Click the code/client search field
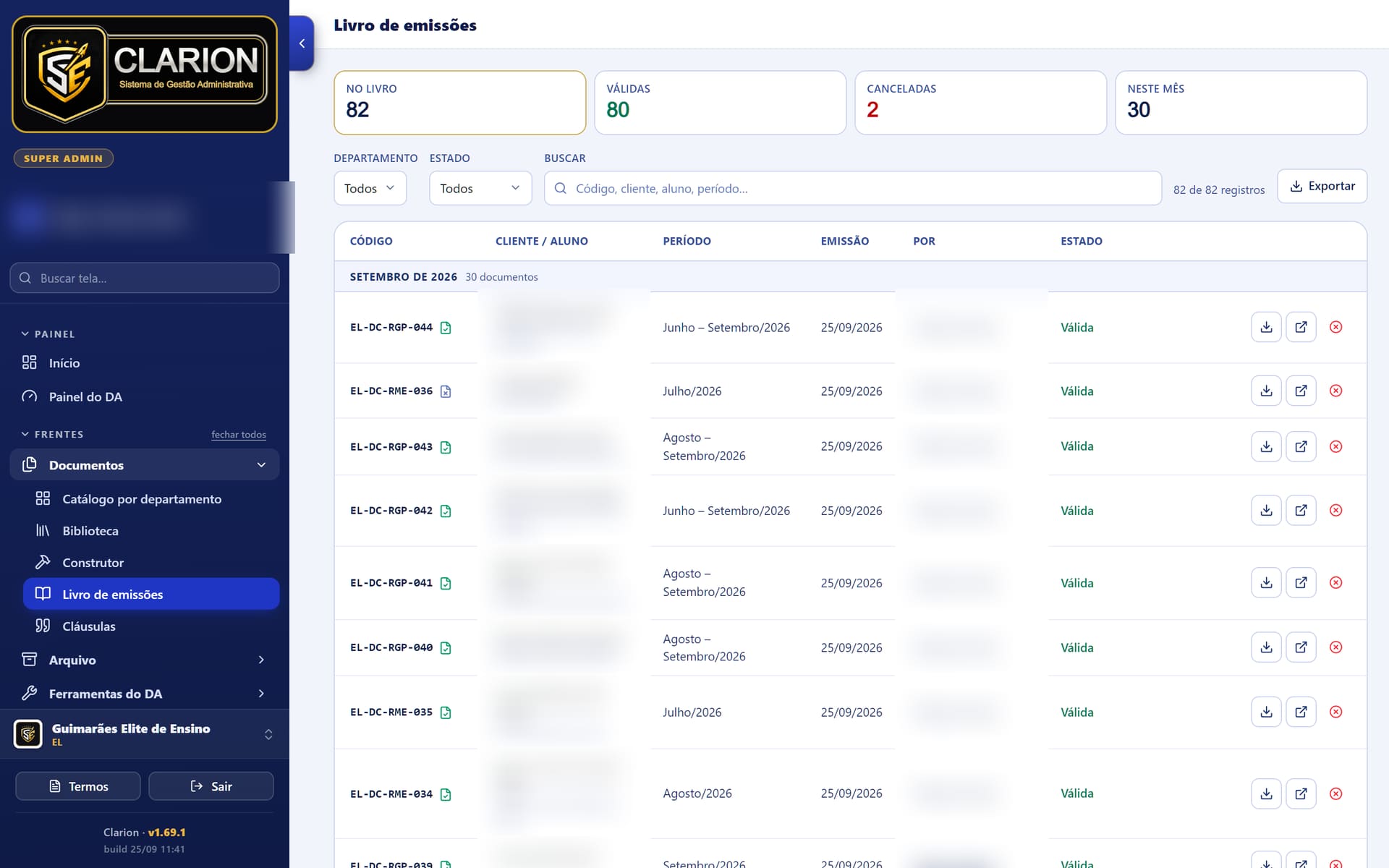1389x868 pixels. click(x=853, y=188)
